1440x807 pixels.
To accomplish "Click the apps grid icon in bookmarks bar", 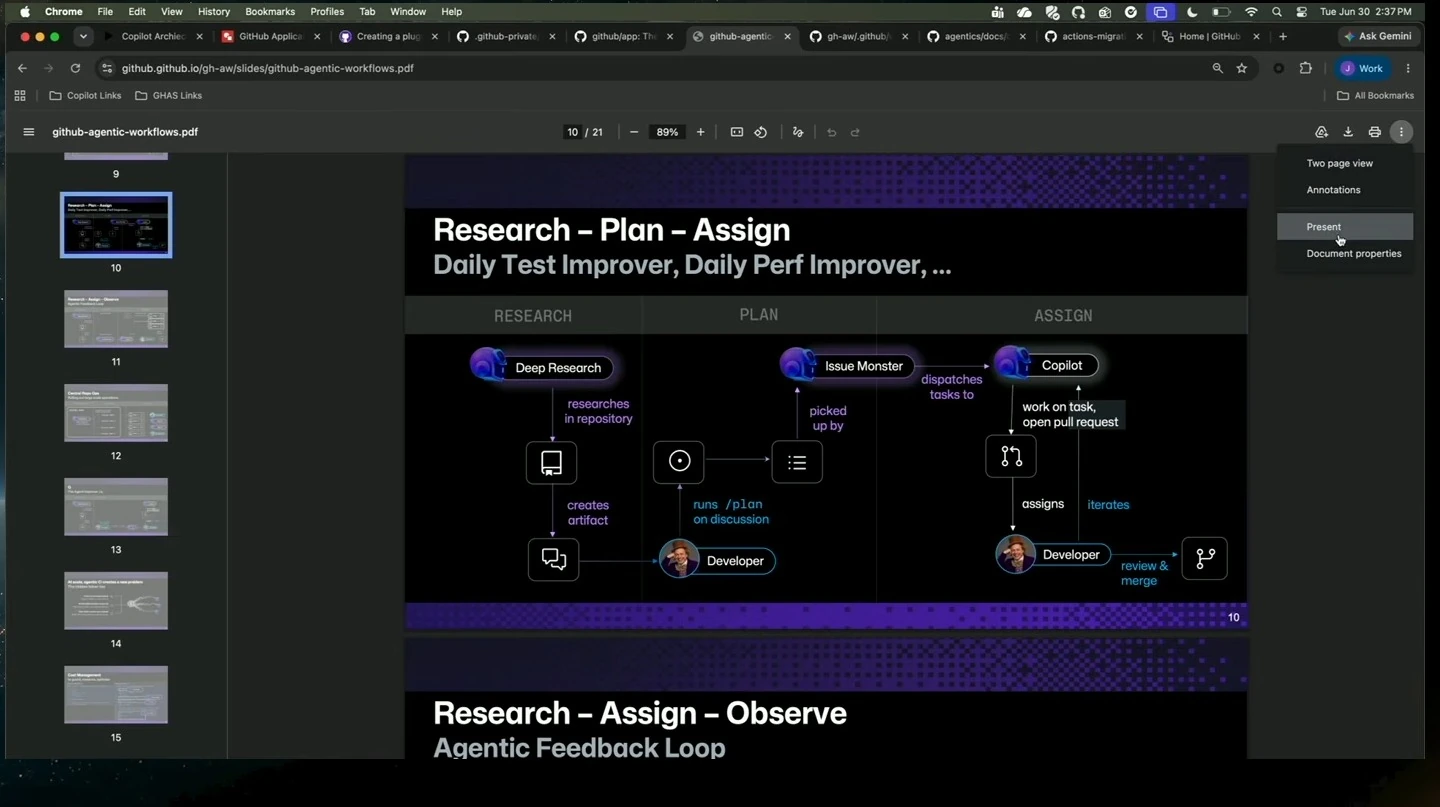I will (x=20, y=96).
